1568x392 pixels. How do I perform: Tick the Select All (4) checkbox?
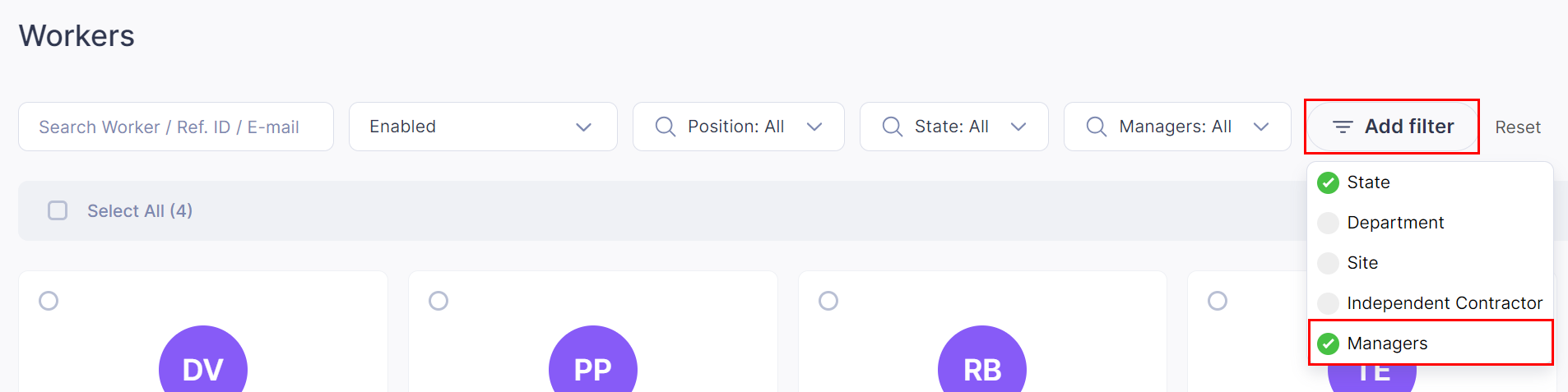tap(58, 210)
